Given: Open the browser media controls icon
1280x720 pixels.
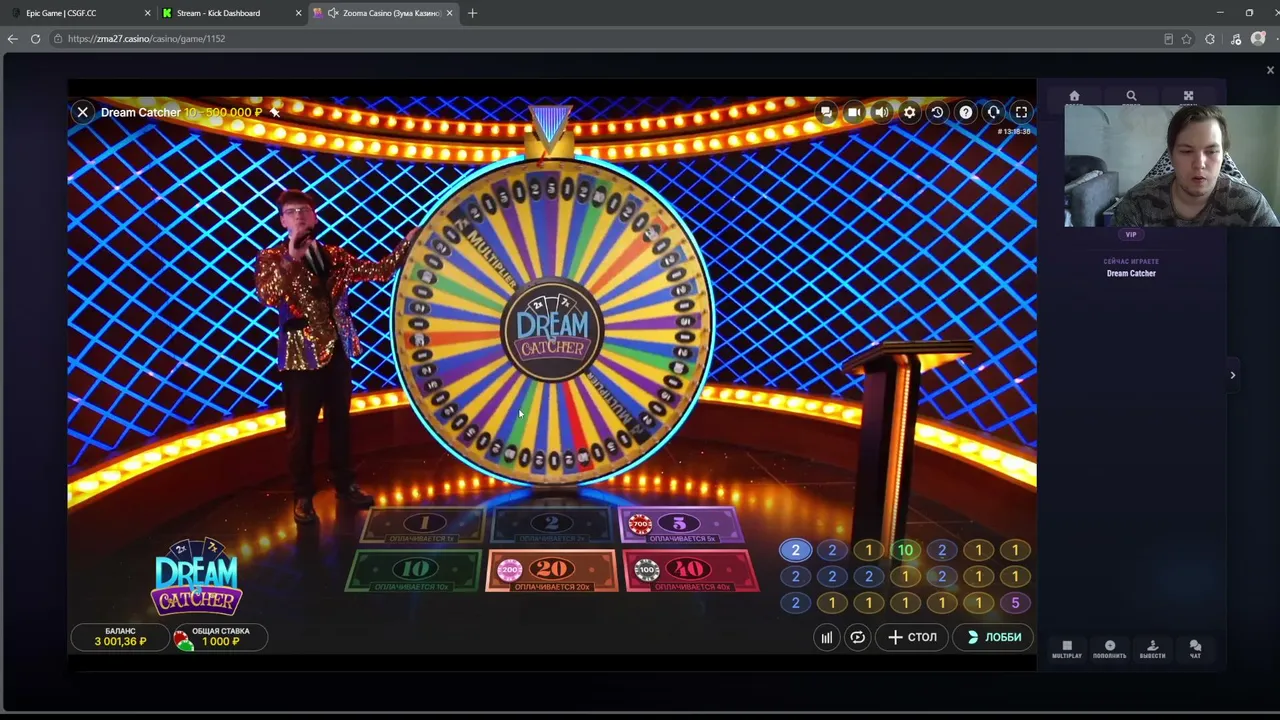Looking at the screenshot, I should pos(1236,39).
